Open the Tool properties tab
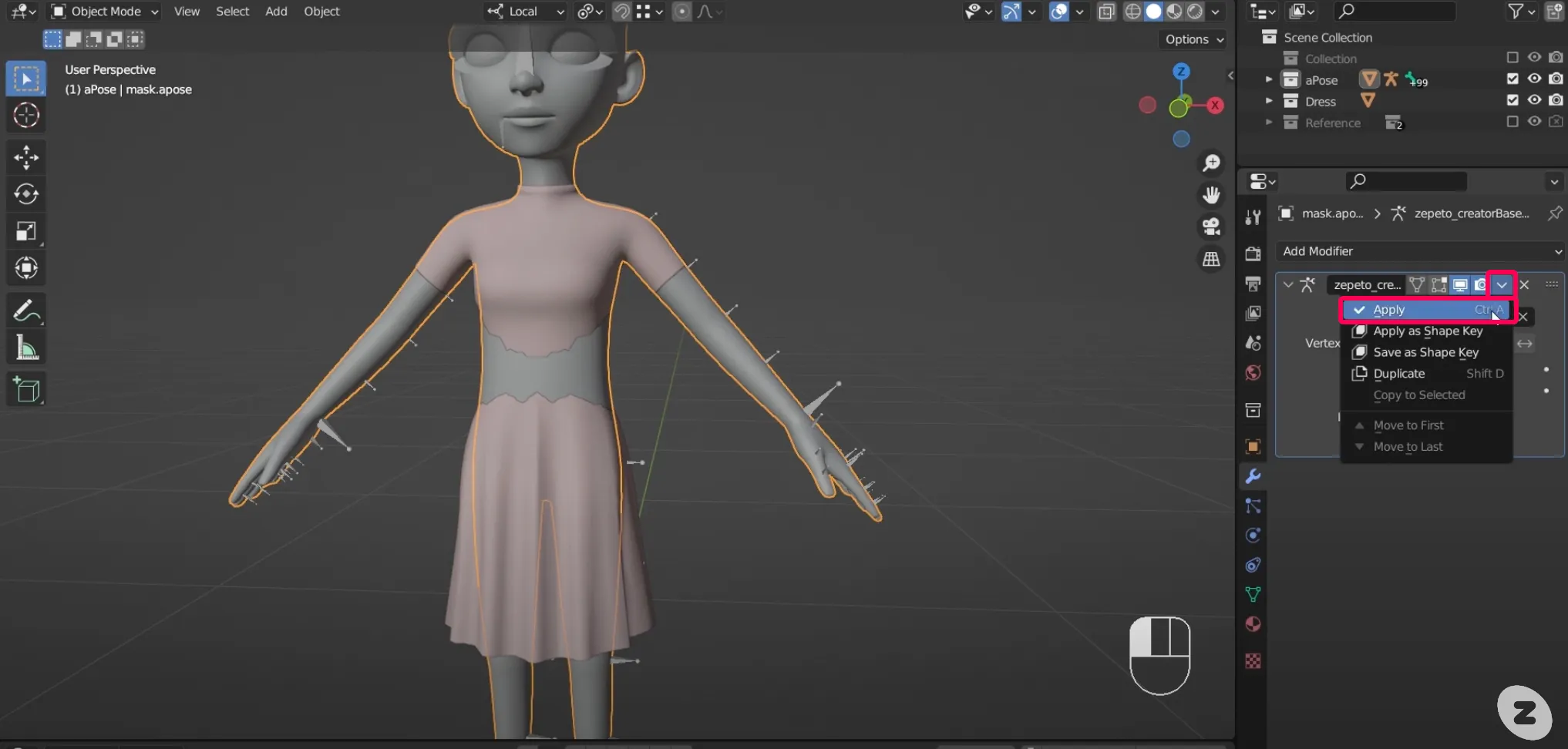 point(1253,218)
